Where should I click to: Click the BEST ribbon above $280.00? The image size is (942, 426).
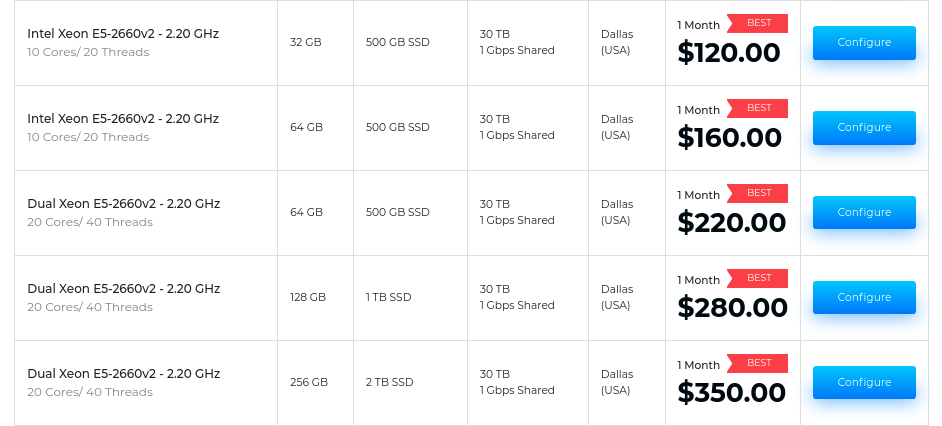point(758,278)
